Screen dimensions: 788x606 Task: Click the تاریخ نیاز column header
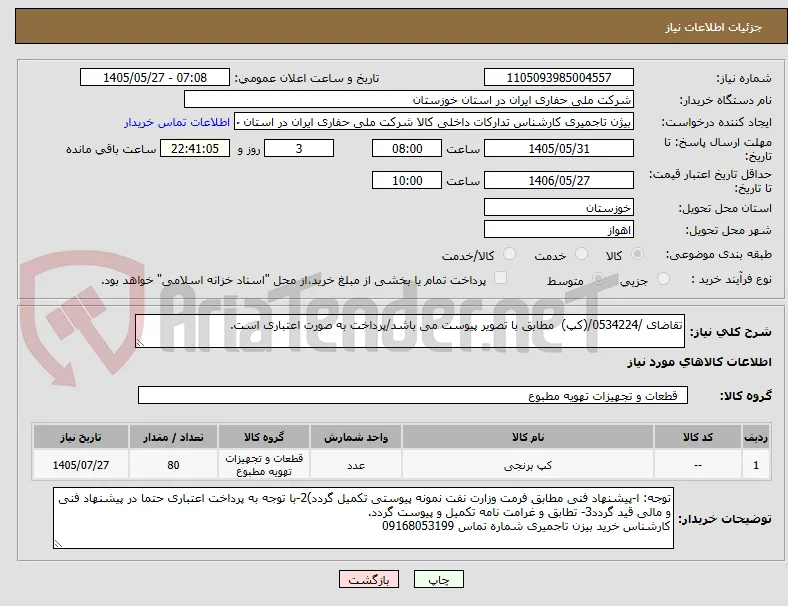coord(81,437)
